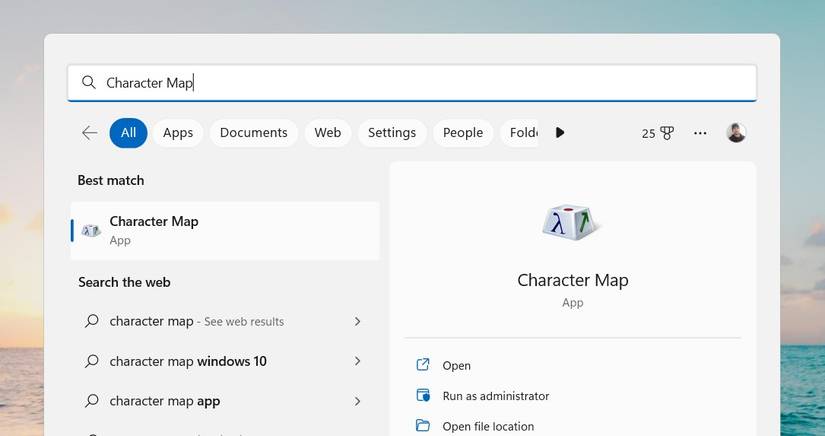Click the user profile avatar
The width and height of the screenshot is (825, 436).
[736, 133]
